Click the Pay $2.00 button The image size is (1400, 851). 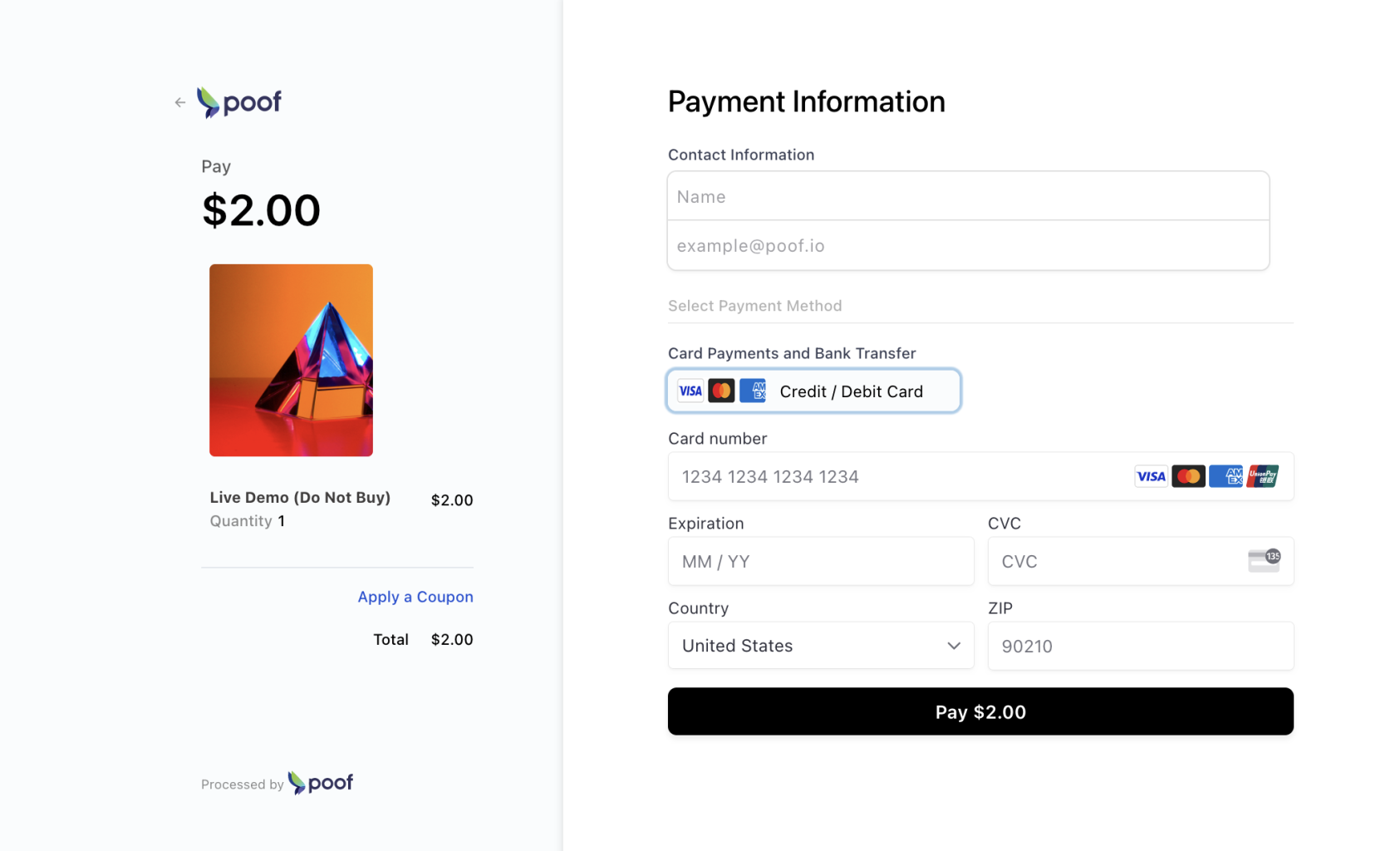pyautogui.click(x=980, y=711)
